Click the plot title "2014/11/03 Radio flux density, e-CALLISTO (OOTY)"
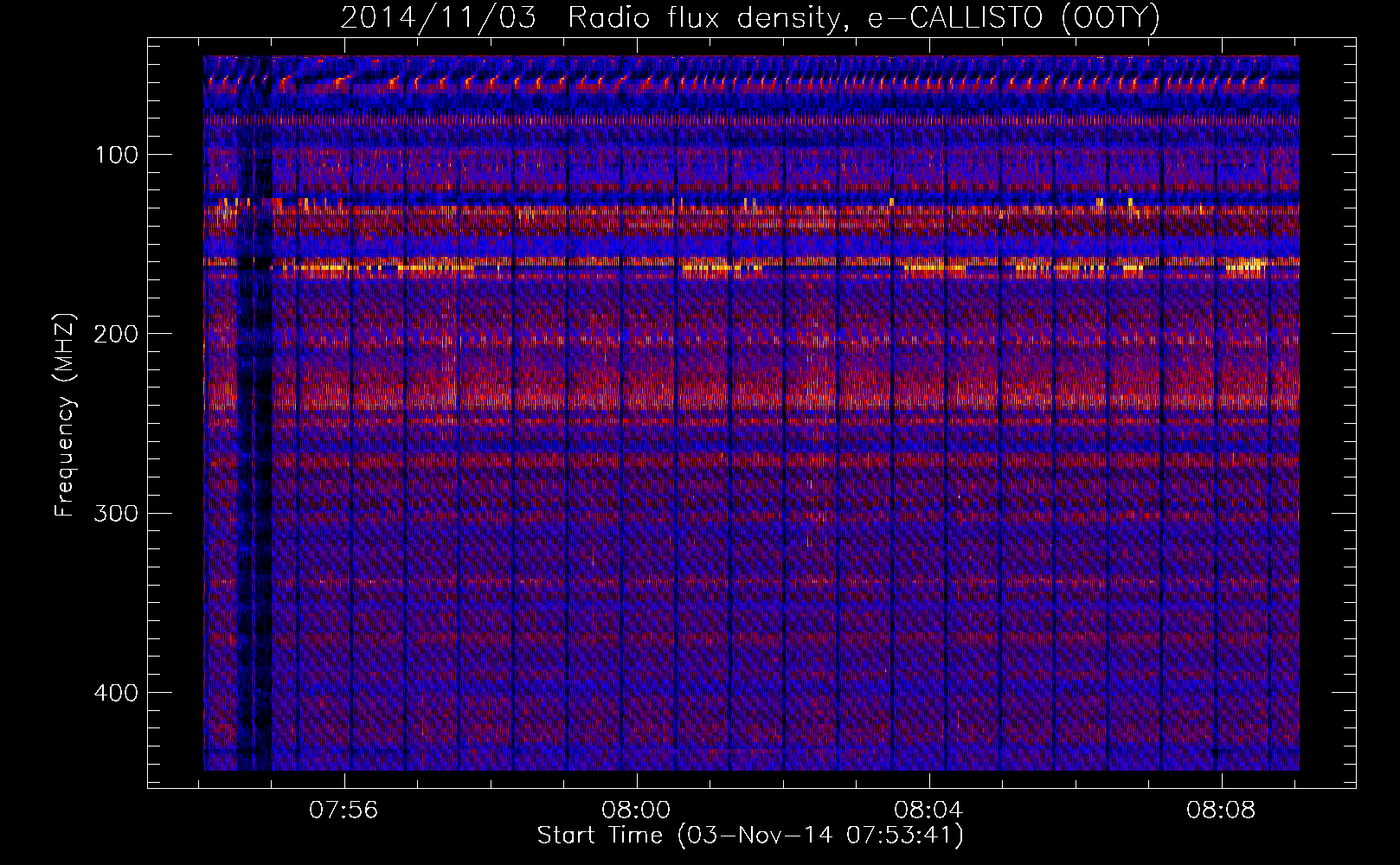This screenshot has width=1400, height=865. [x=750, y=17]
